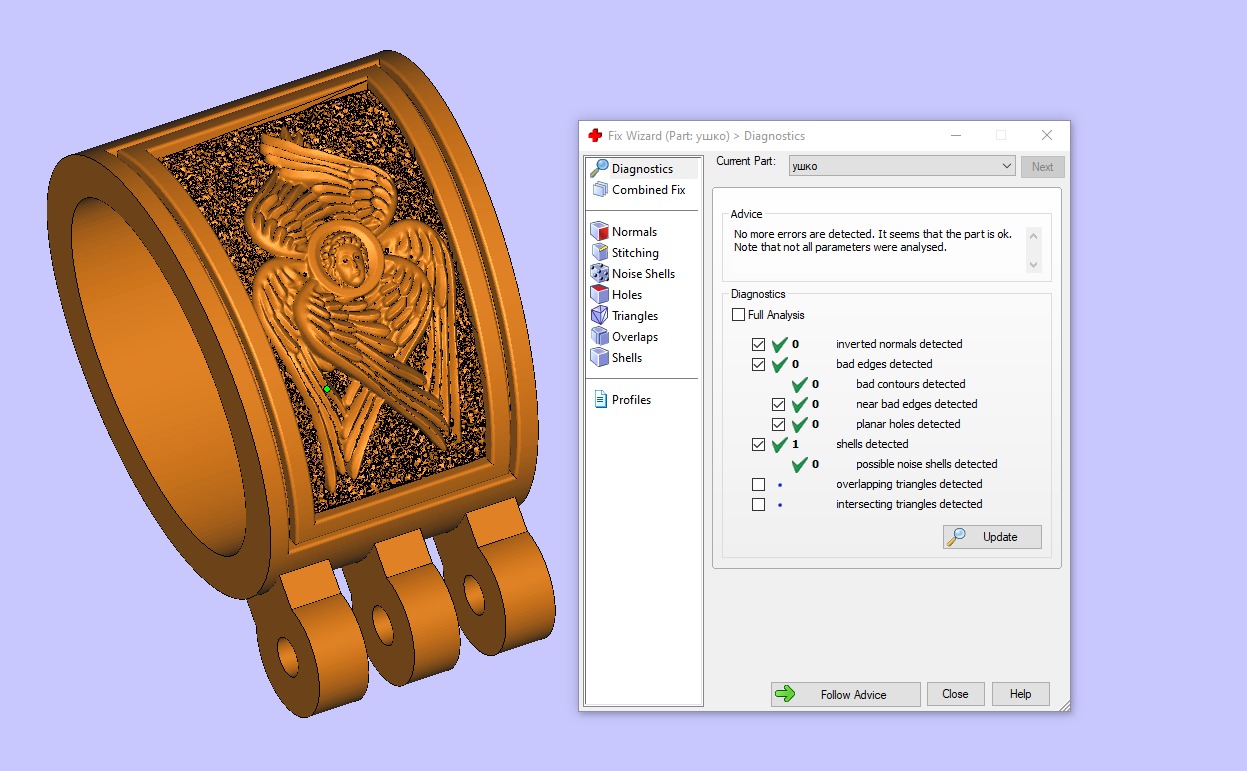Open Help from the wizard
1247x771 pixels.
[x=1020, y=694]
